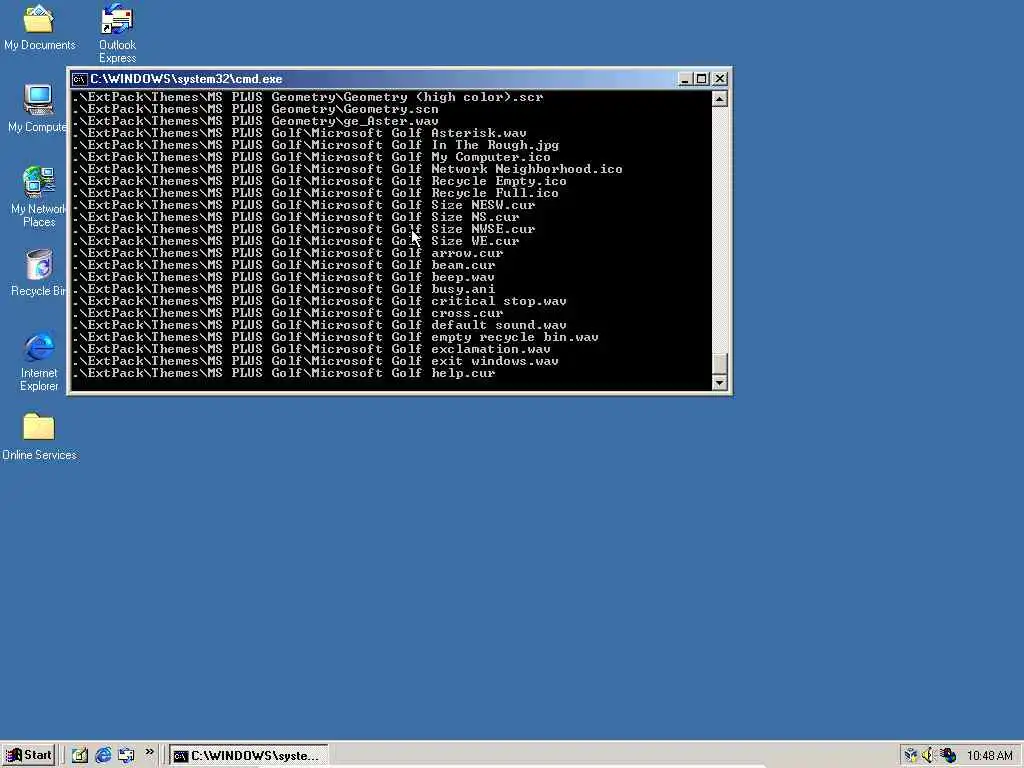The image size is (1024, 768).
Task: Click the cmd window scrollbar thumb
Action: [719, 364]
